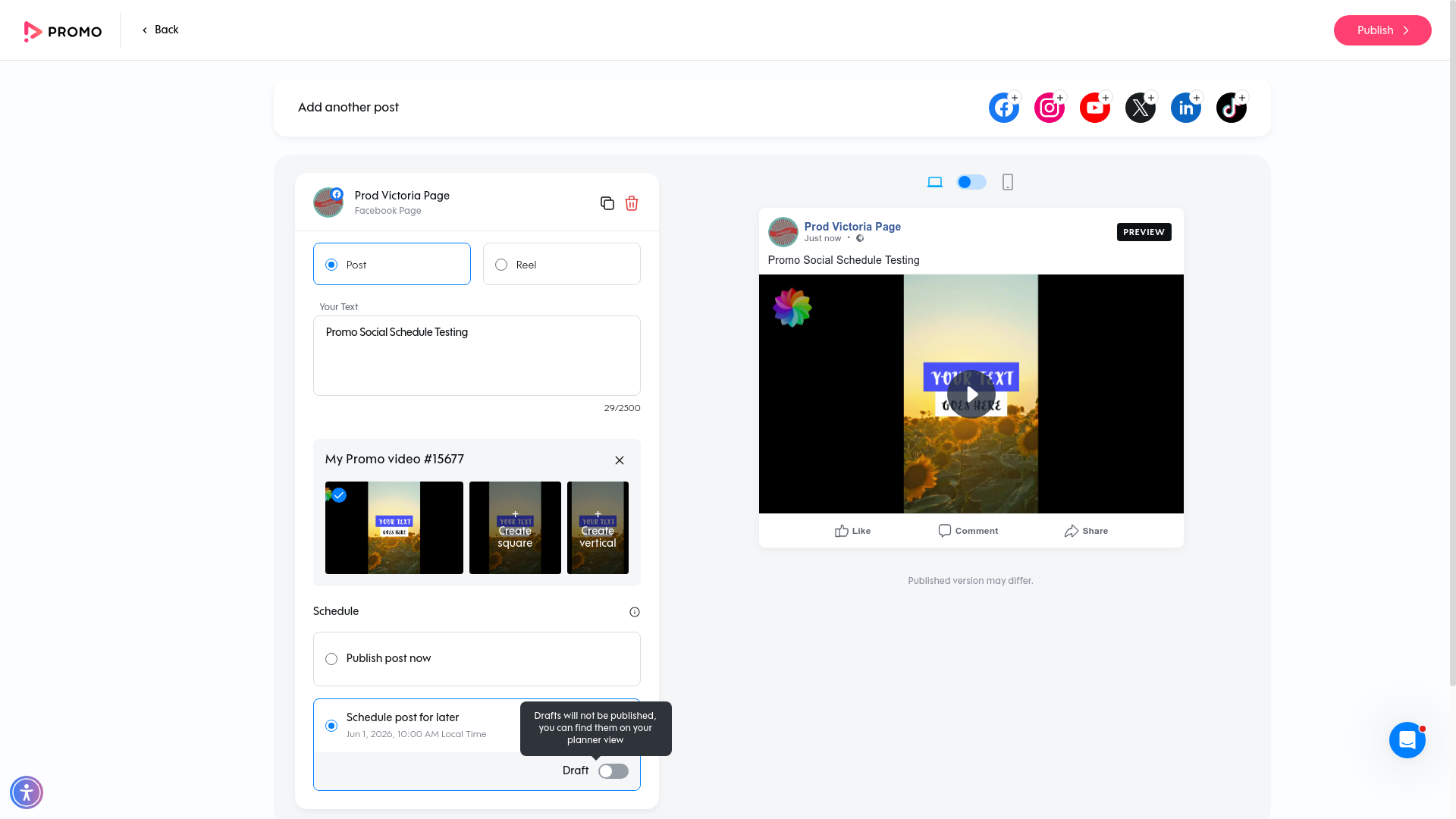This screenshot has height=819, width=1456.
Task: Add an X (Twitter) post
Action: tap(1140, 107)
